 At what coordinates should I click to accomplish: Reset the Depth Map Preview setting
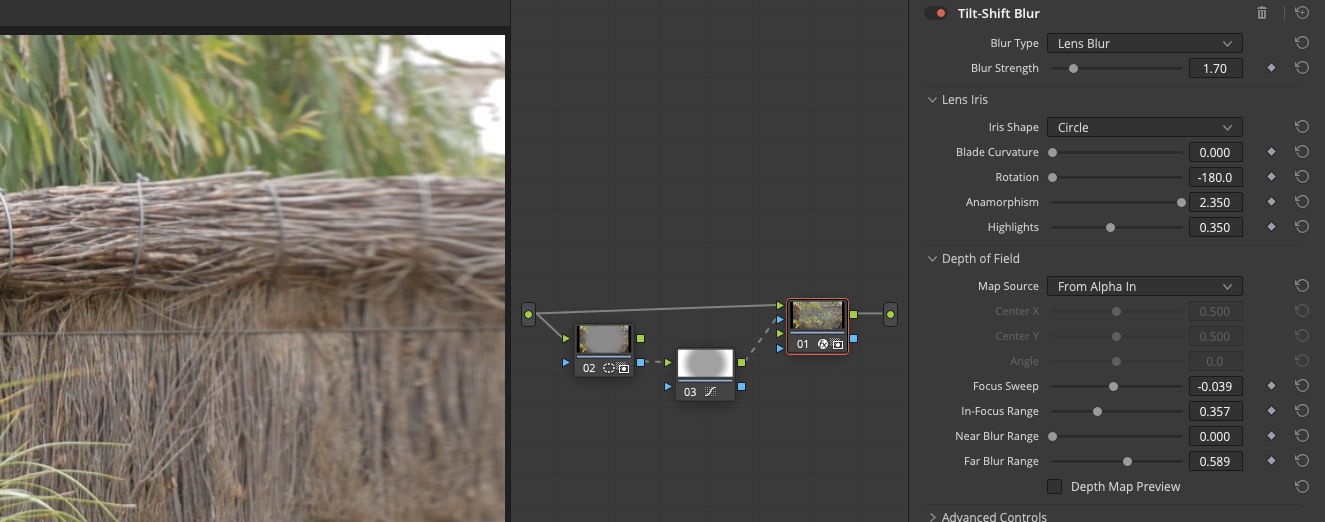1301,487
